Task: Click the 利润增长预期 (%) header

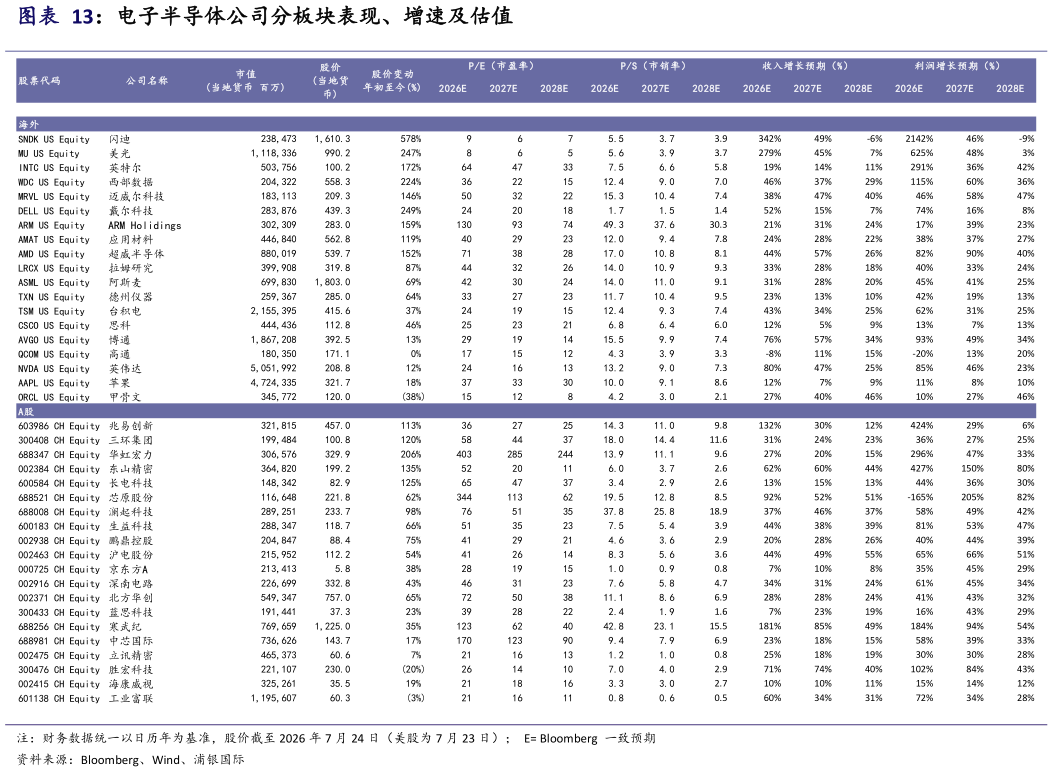Action: [957, 66]
